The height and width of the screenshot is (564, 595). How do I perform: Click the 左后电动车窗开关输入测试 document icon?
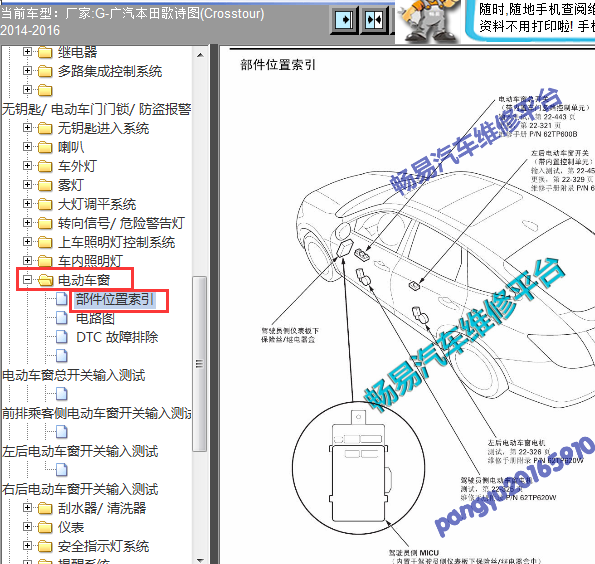point(62,432)
